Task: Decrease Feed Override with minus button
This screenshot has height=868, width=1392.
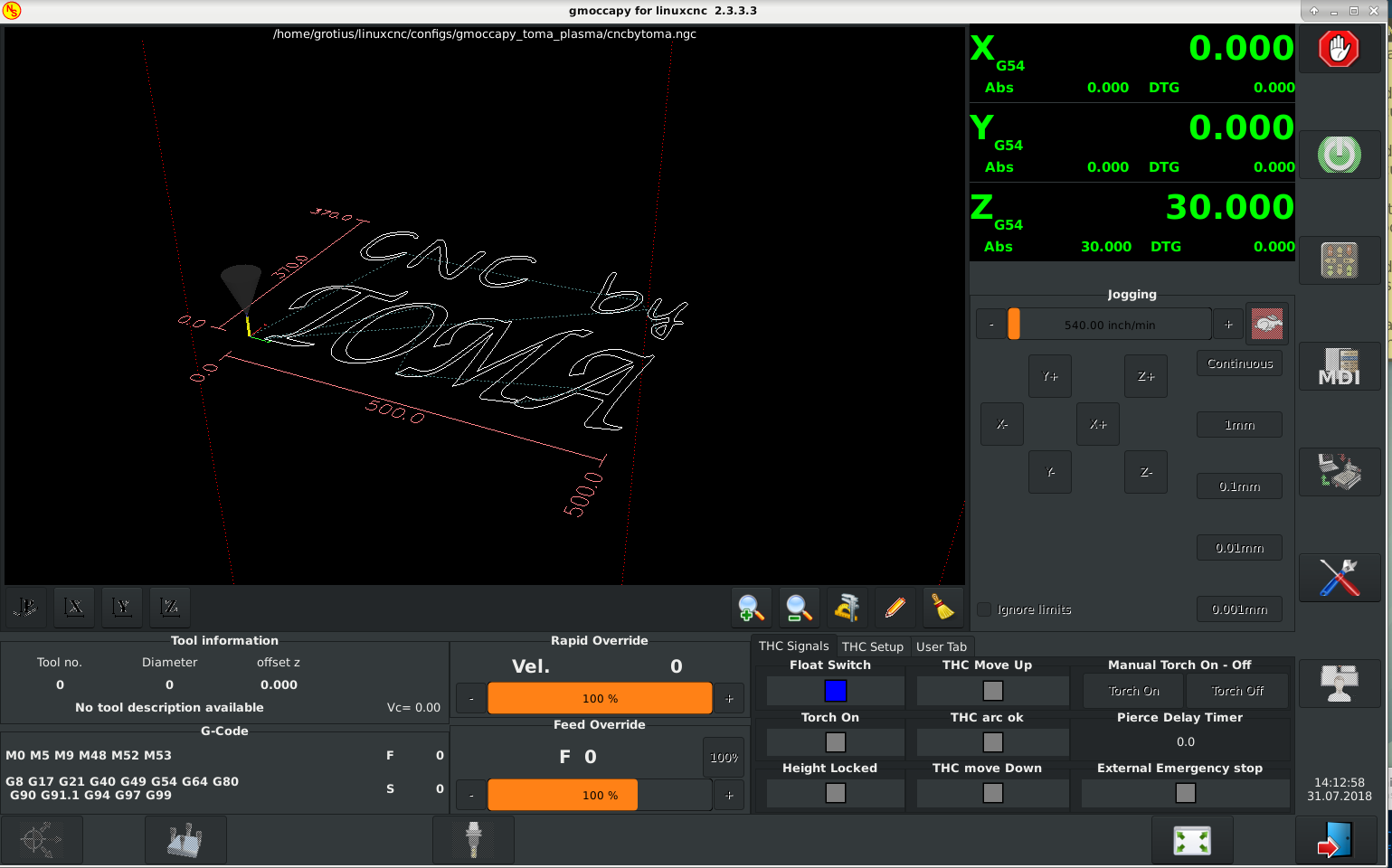Action: pos(471,796)
